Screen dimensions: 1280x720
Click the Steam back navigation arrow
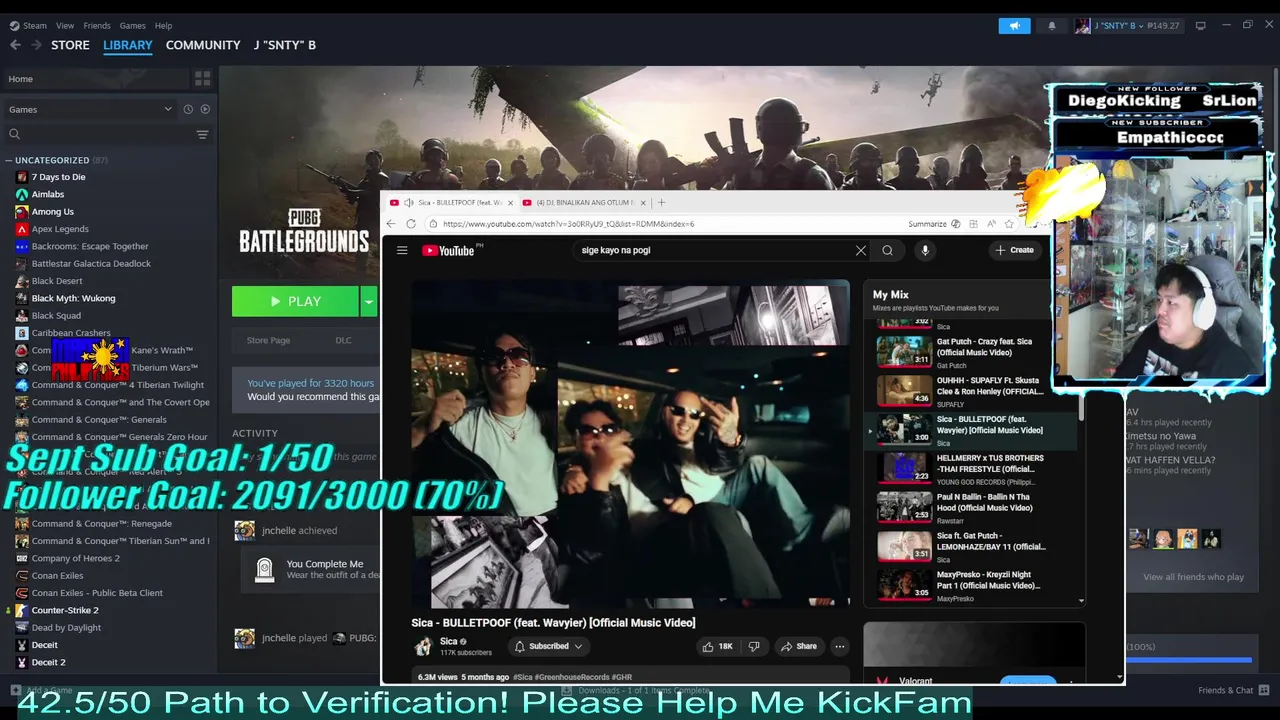15,45
